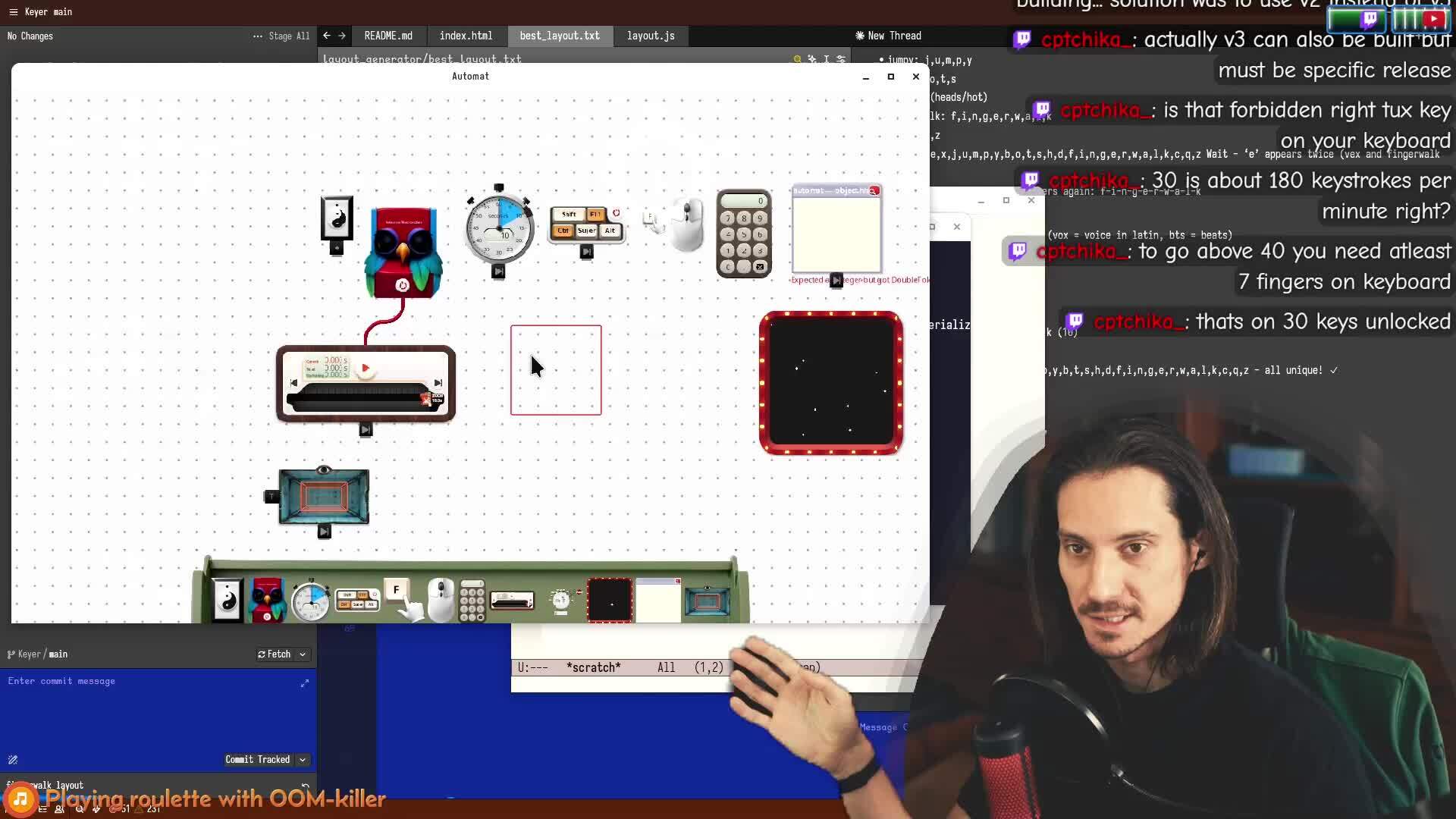Select the stopwatch timer in bottom toolbar
The image size is (1456, 819).
coord(311,601)
